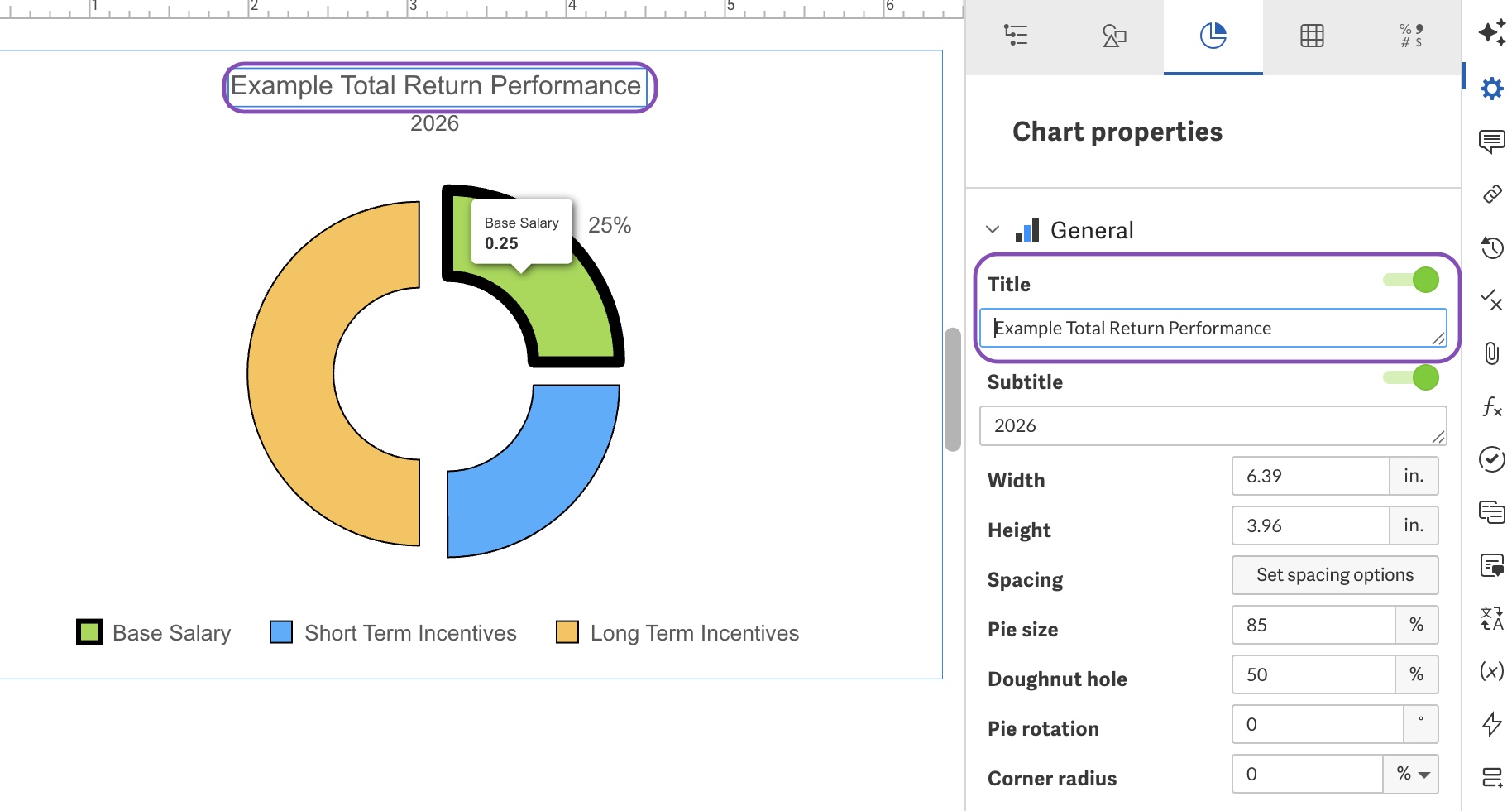Click the Pie size % unit box

coord(1417,625)
